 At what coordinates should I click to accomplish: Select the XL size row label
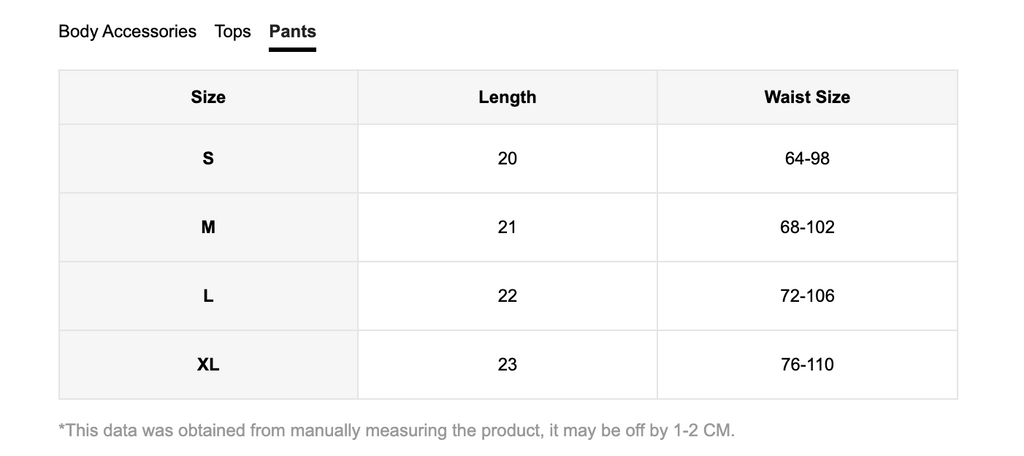(208, 365)
